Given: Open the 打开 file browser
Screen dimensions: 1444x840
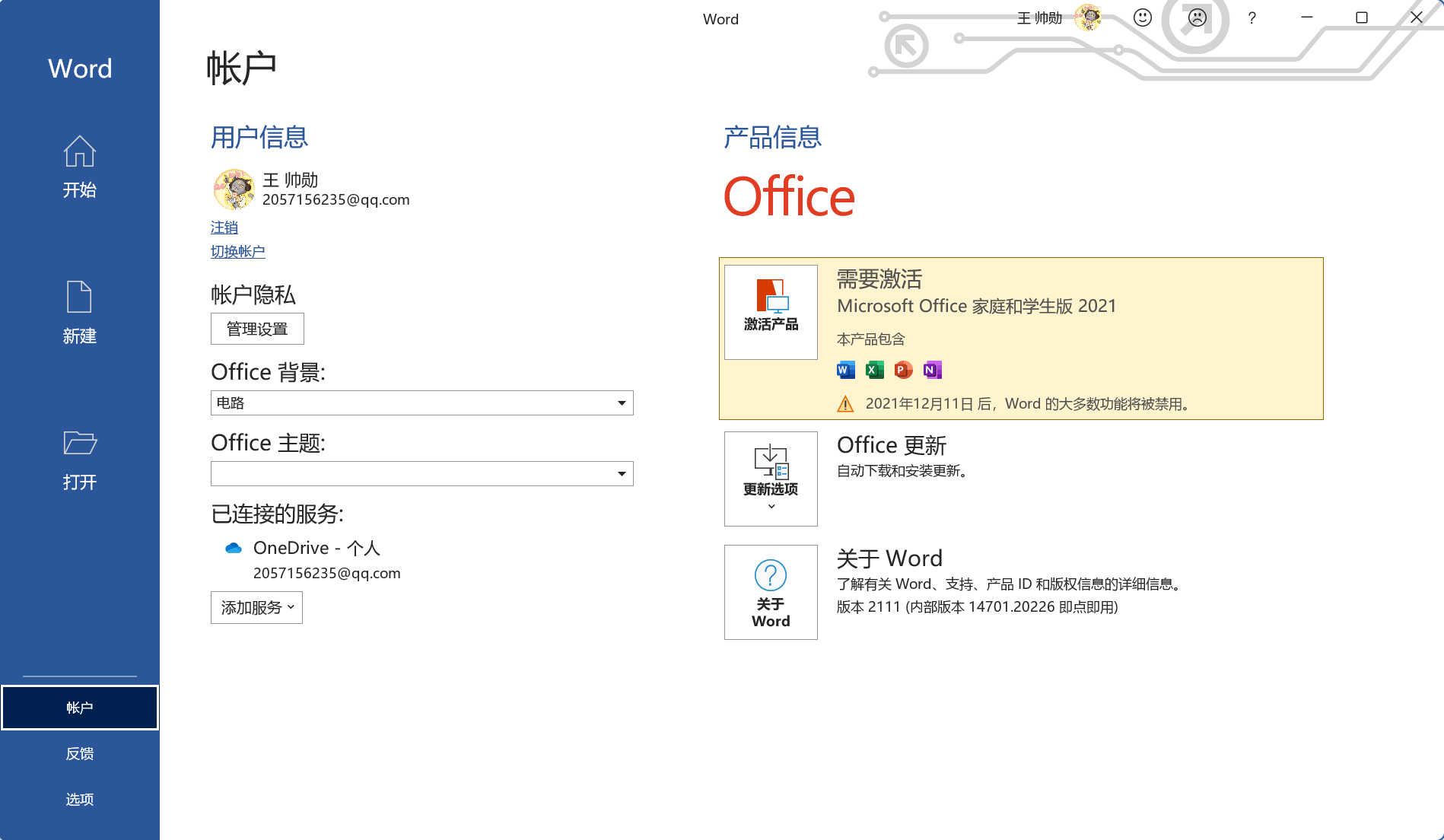Looking at the screenshot, I should tap(80, 460).
